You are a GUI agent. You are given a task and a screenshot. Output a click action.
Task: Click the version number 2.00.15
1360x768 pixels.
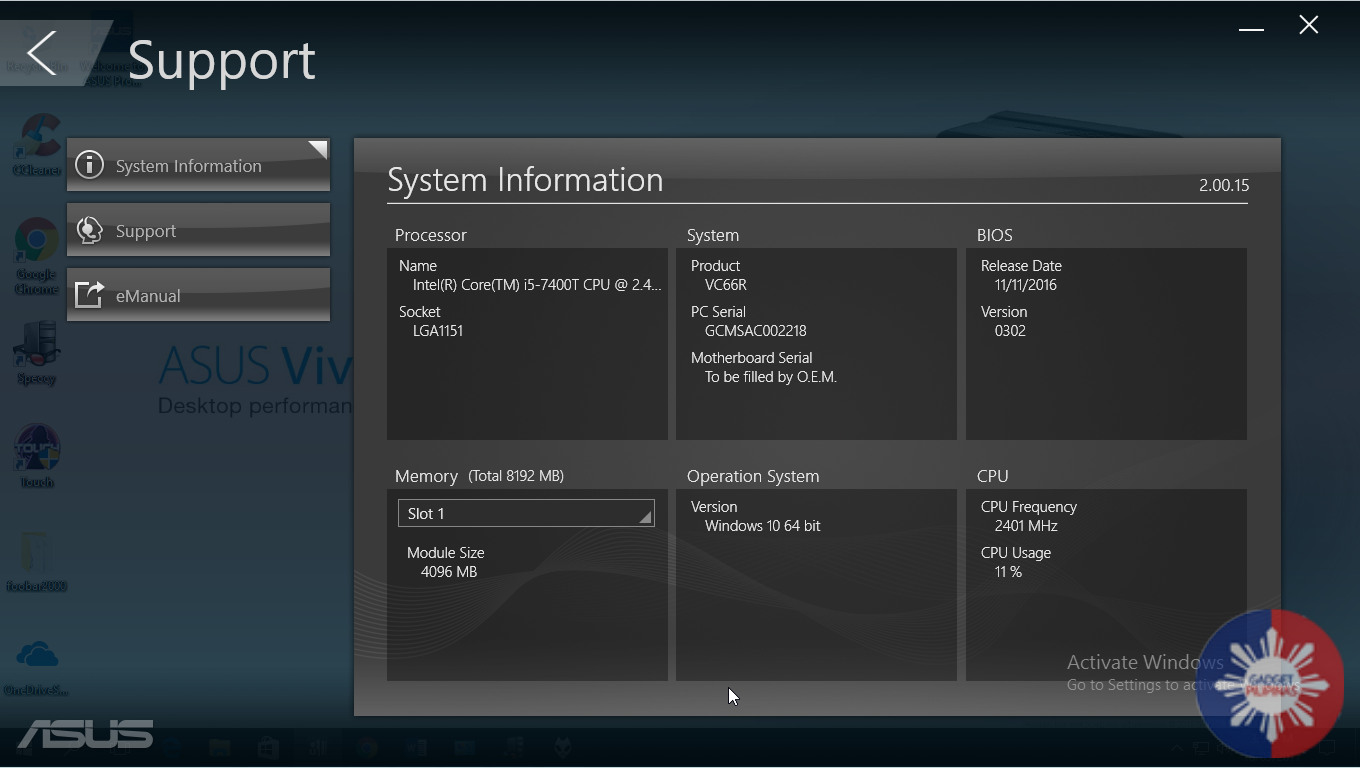pyautogui.click(x=1224, y=185)
